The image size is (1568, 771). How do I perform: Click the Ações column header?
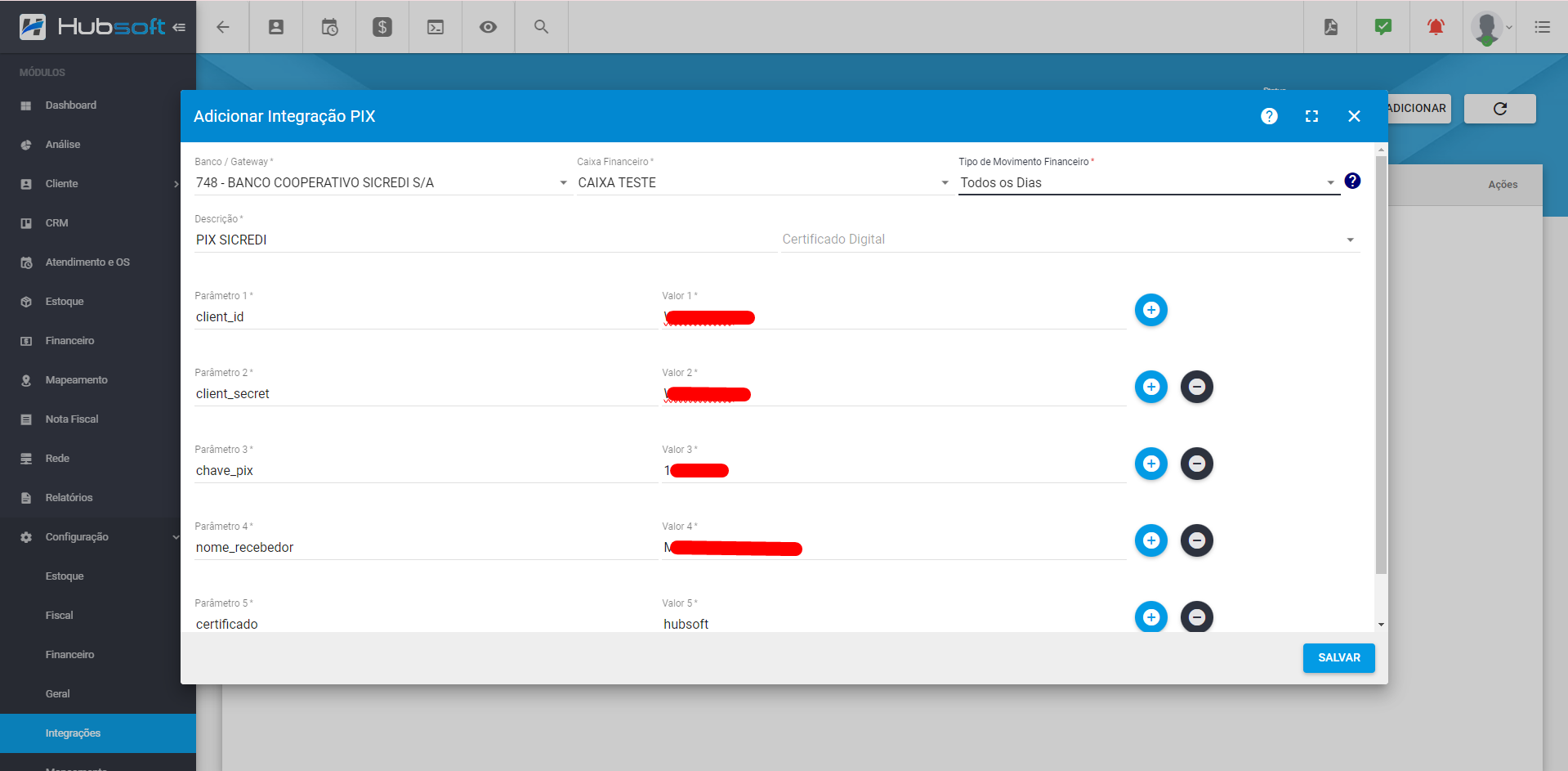click(1502, 185)
